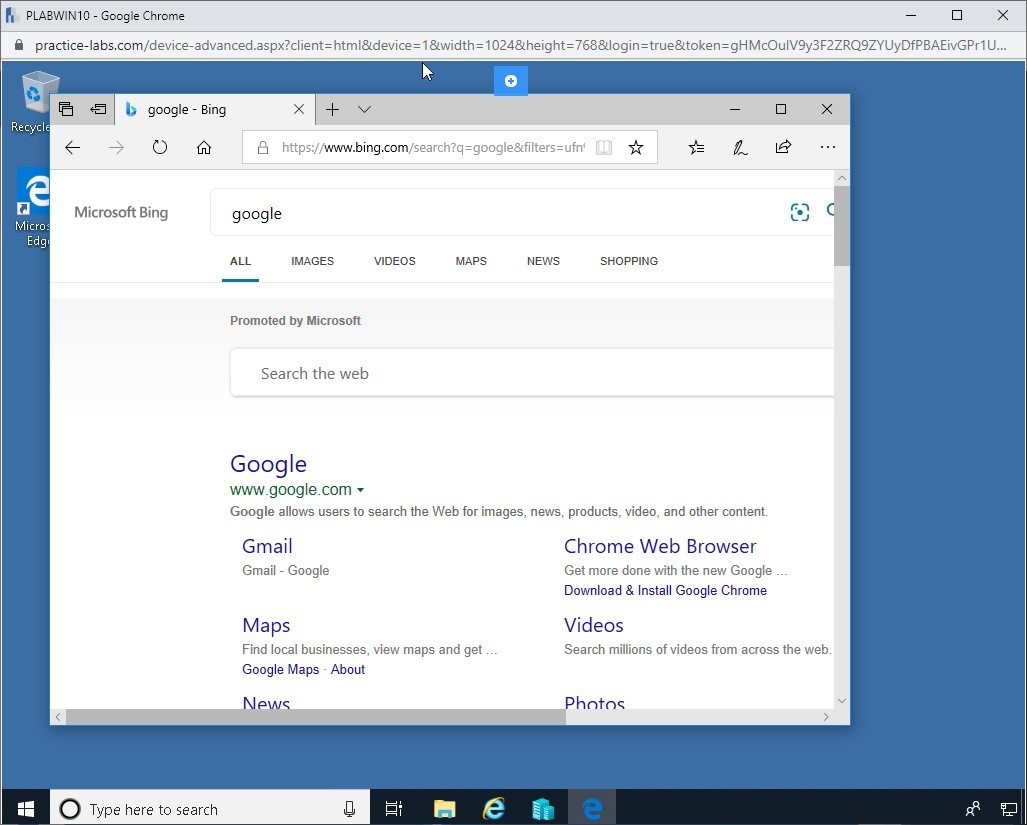Toggle reading view icon in address bar
The image size is (1027, 825).
click(604, 147)
